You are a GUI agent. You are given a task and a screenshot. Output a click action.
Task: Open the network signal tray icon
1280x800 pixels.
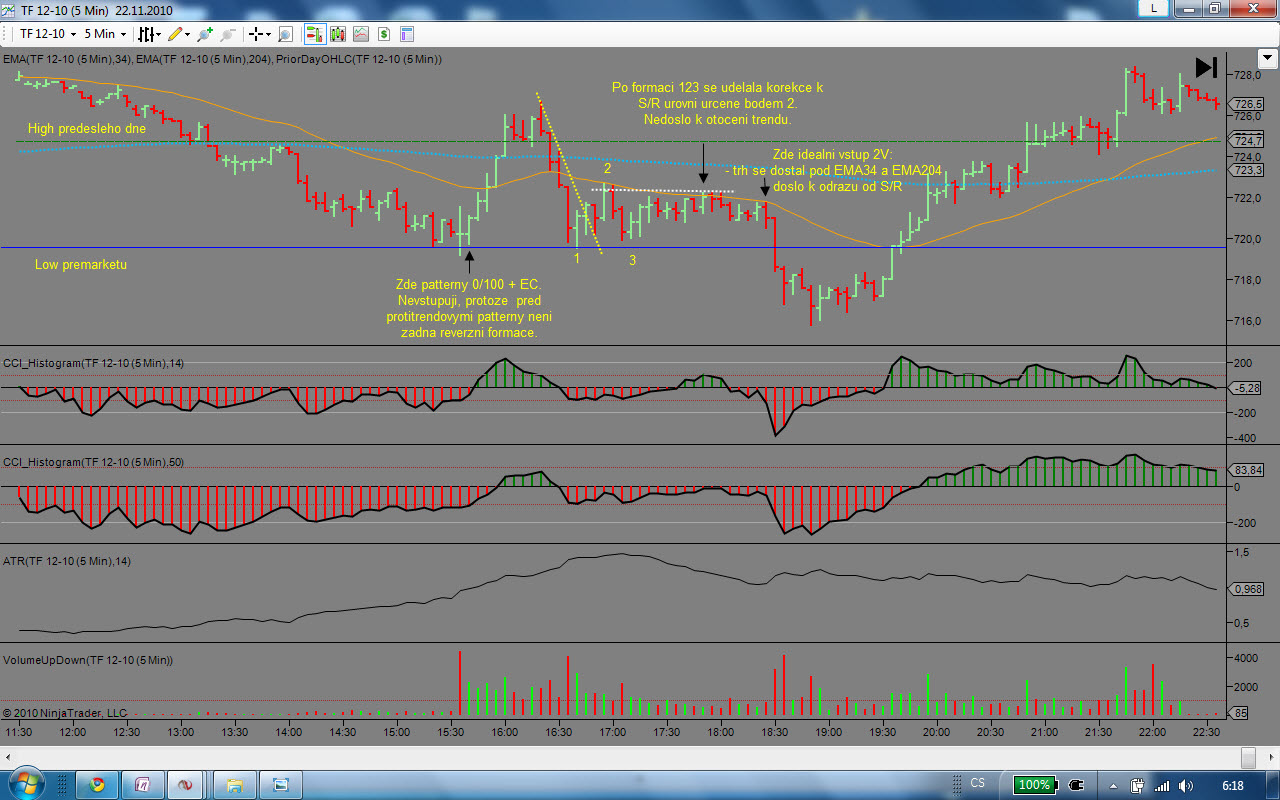click(1162, 785)
